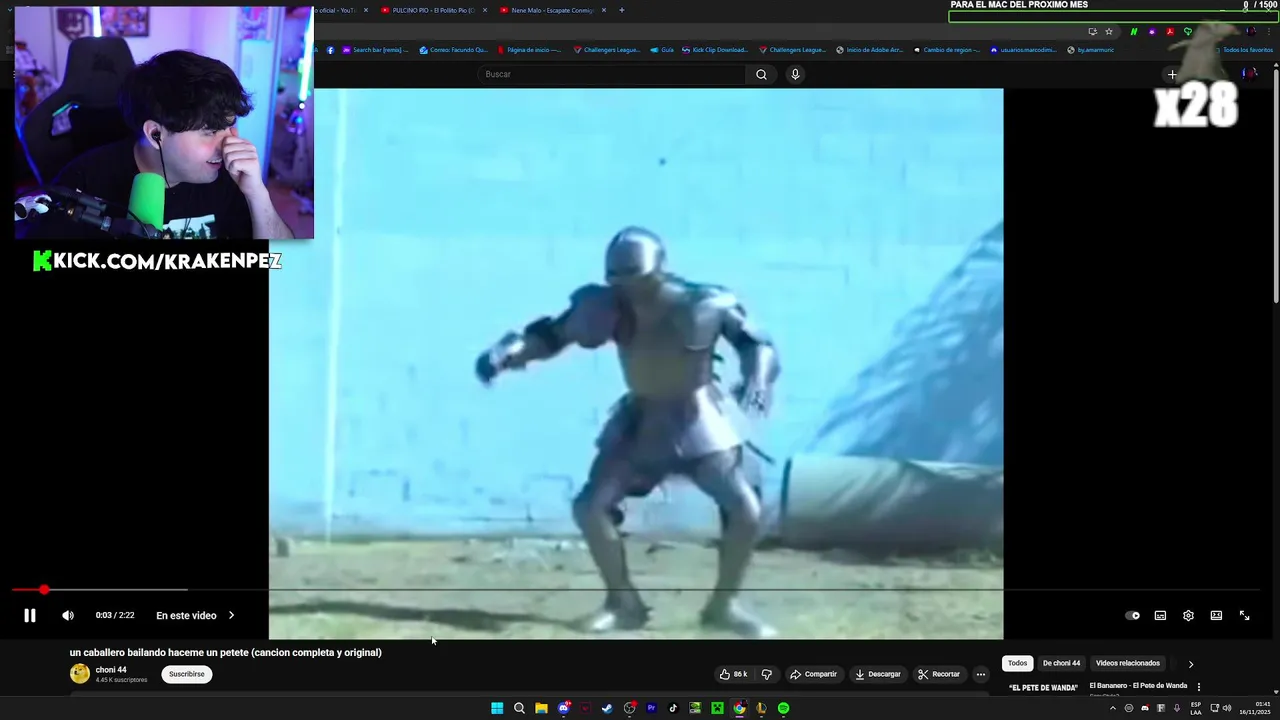Select the 'De choni 44' chip
The height and width of the screenshot is (720, 1280).
point(1061,663)
